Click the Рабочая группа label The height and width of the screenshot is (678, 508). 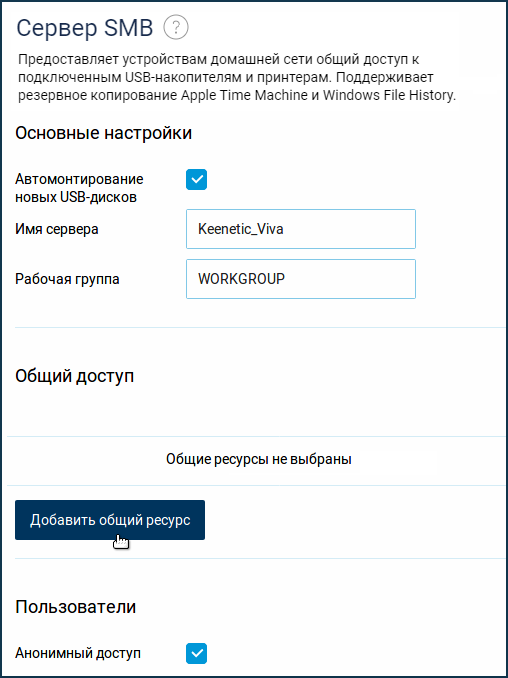67,279
